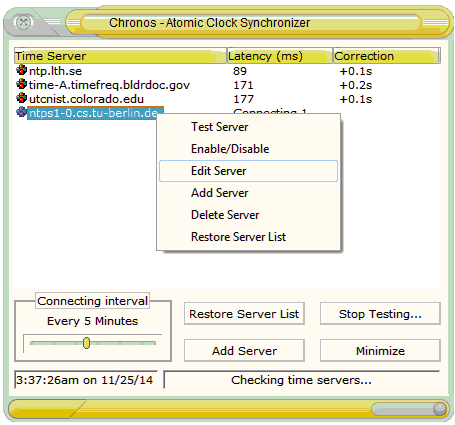Image resolution: width=455 pixels, height=425 pixels.
Task: Click the latency value 177
Action: pyautogui.click(x=243, y=99)
